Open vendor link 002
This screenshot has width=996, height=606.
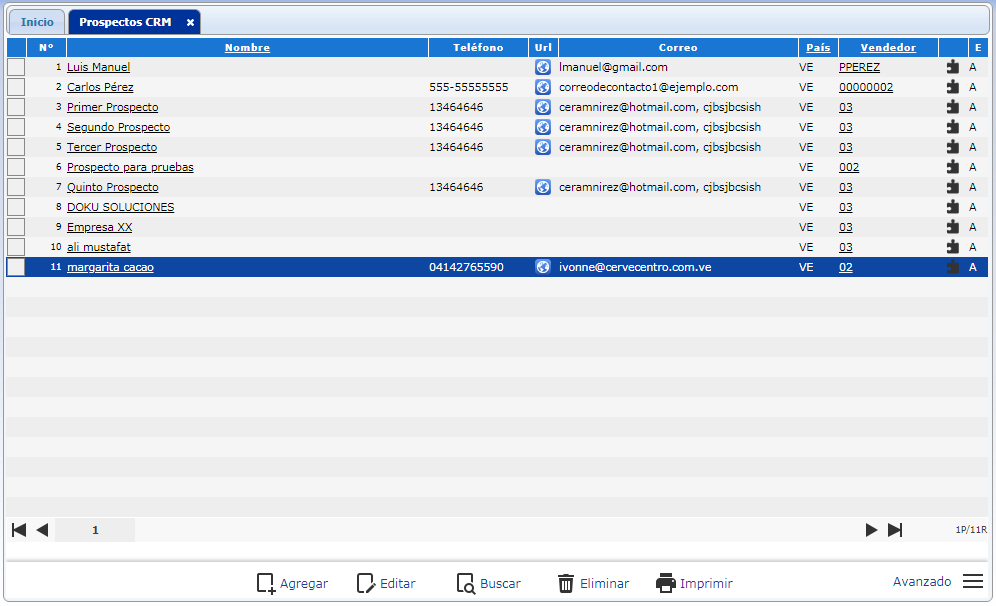coord(849,167)
